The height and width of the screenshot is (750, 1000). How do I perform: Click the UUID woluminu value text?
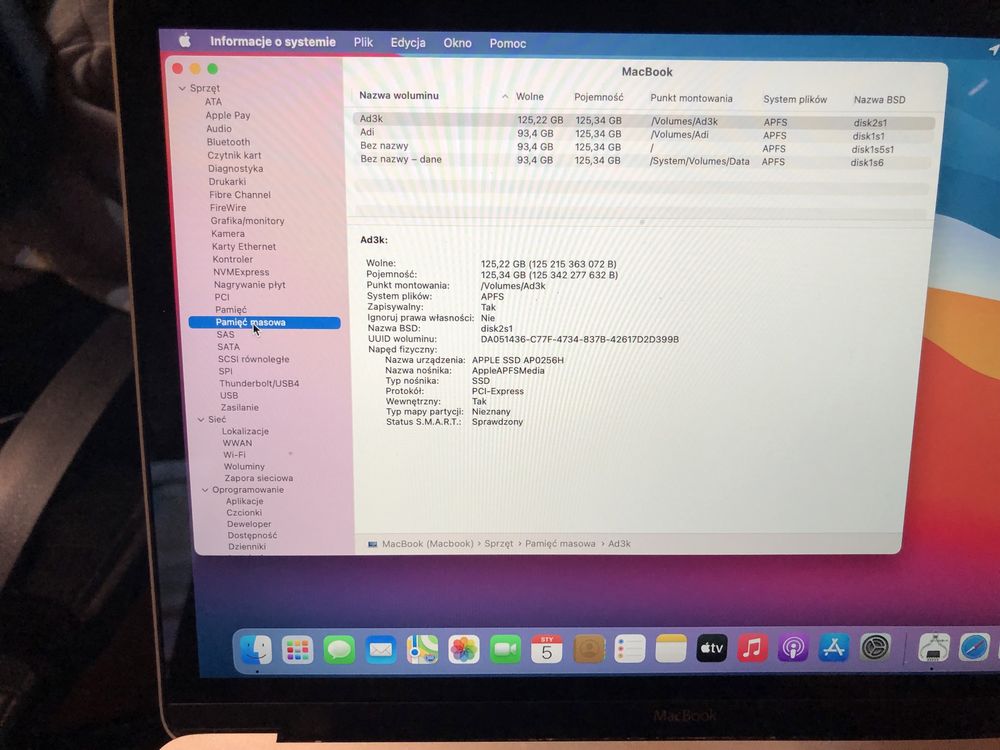tap(580, 339)
